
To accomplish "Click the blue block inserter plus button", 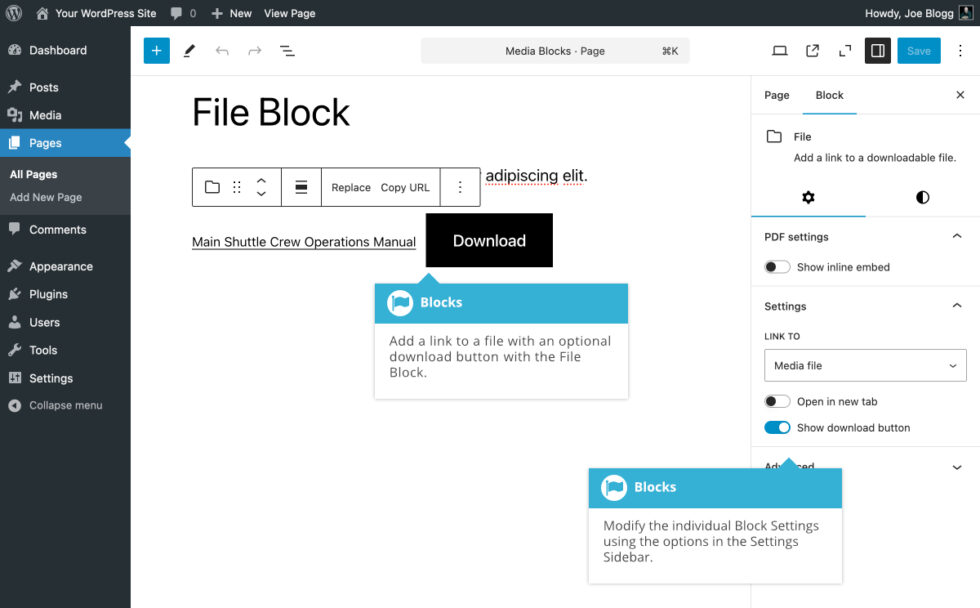I will 157,51.
